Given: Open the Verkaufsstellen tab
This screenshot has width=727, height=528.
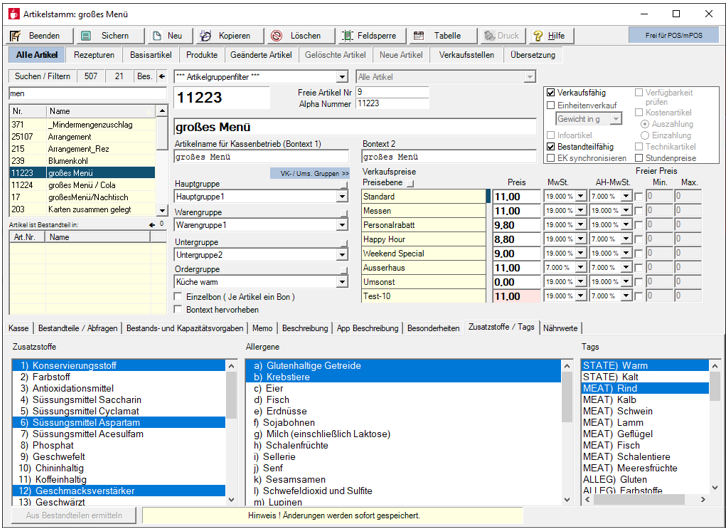Looking at the screenshot, I should point(466,55).
